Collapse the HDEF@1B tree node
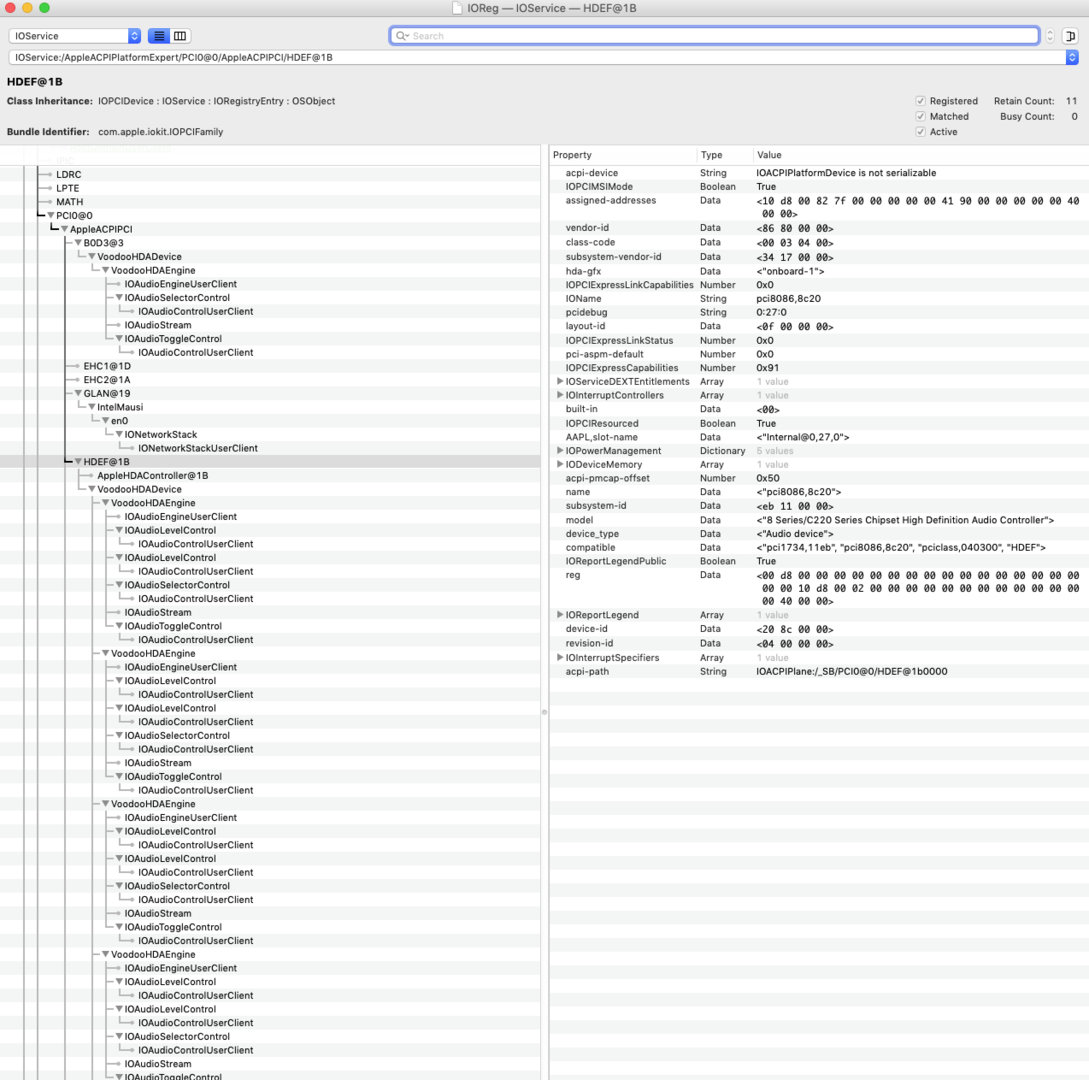This screenshot has width=1089, height=1080. [79, 462]
